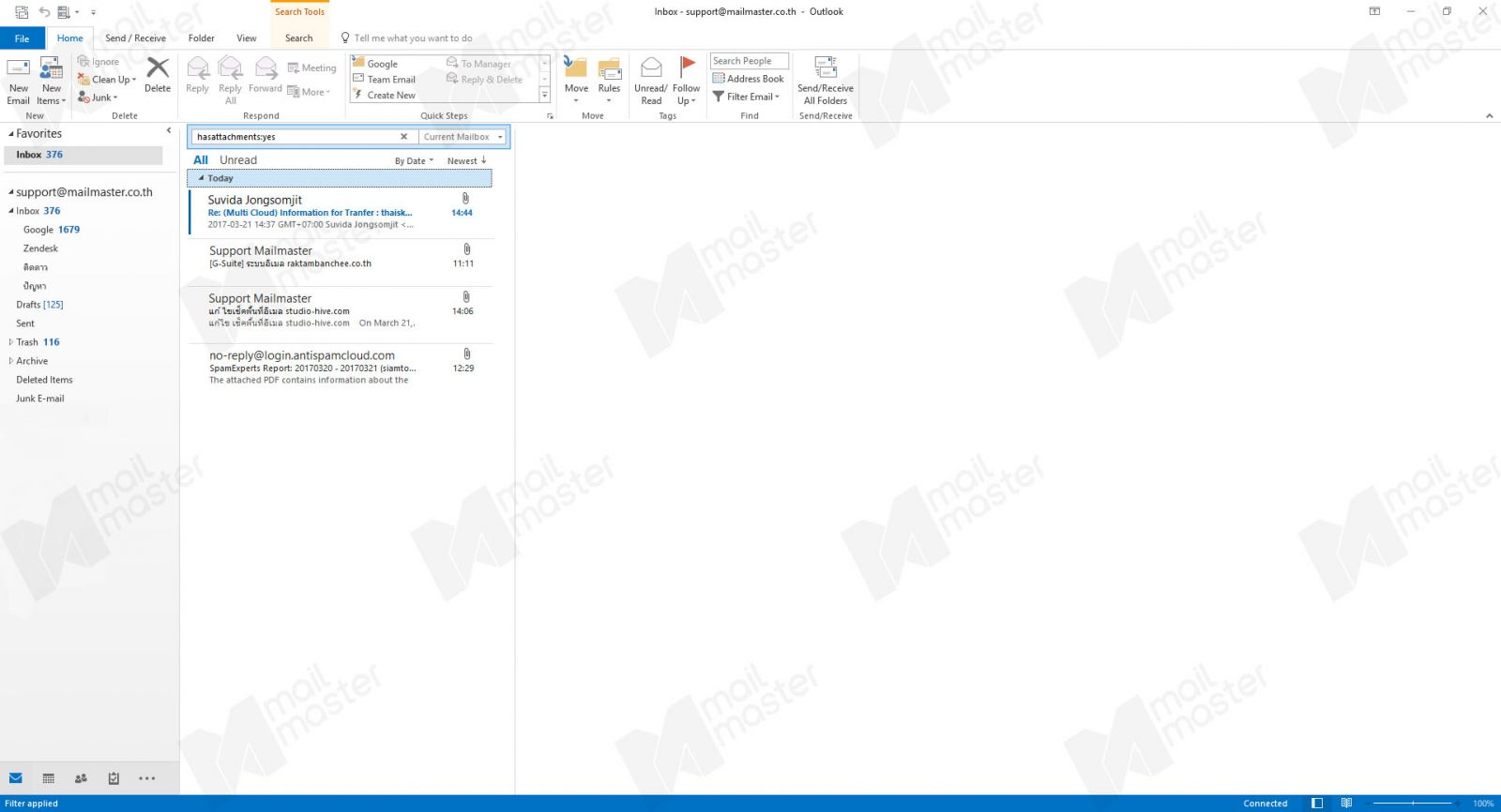Open the Junk dropdown
This screenshot has width=1501, height=812.
98,98
